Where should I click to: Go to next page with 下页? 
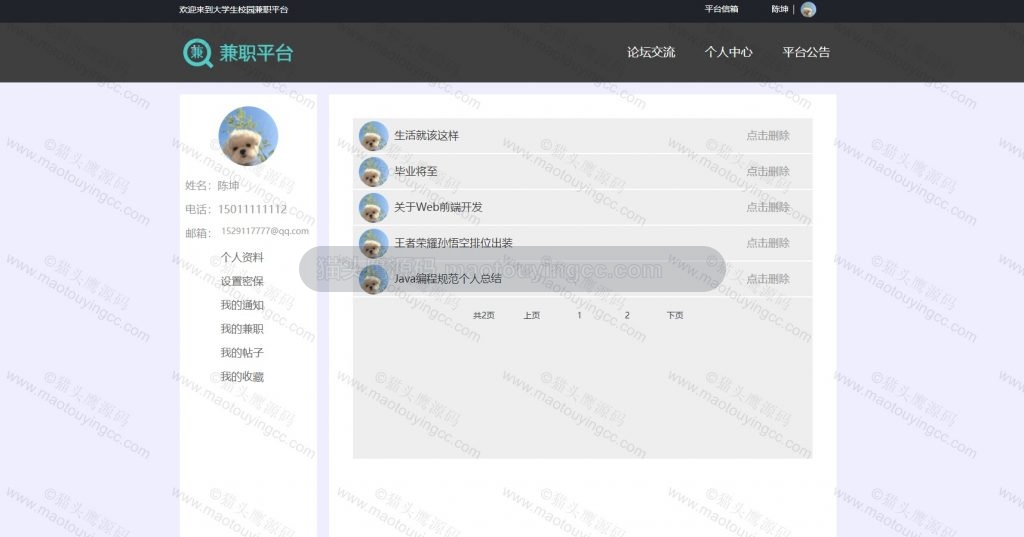point(675,316)
